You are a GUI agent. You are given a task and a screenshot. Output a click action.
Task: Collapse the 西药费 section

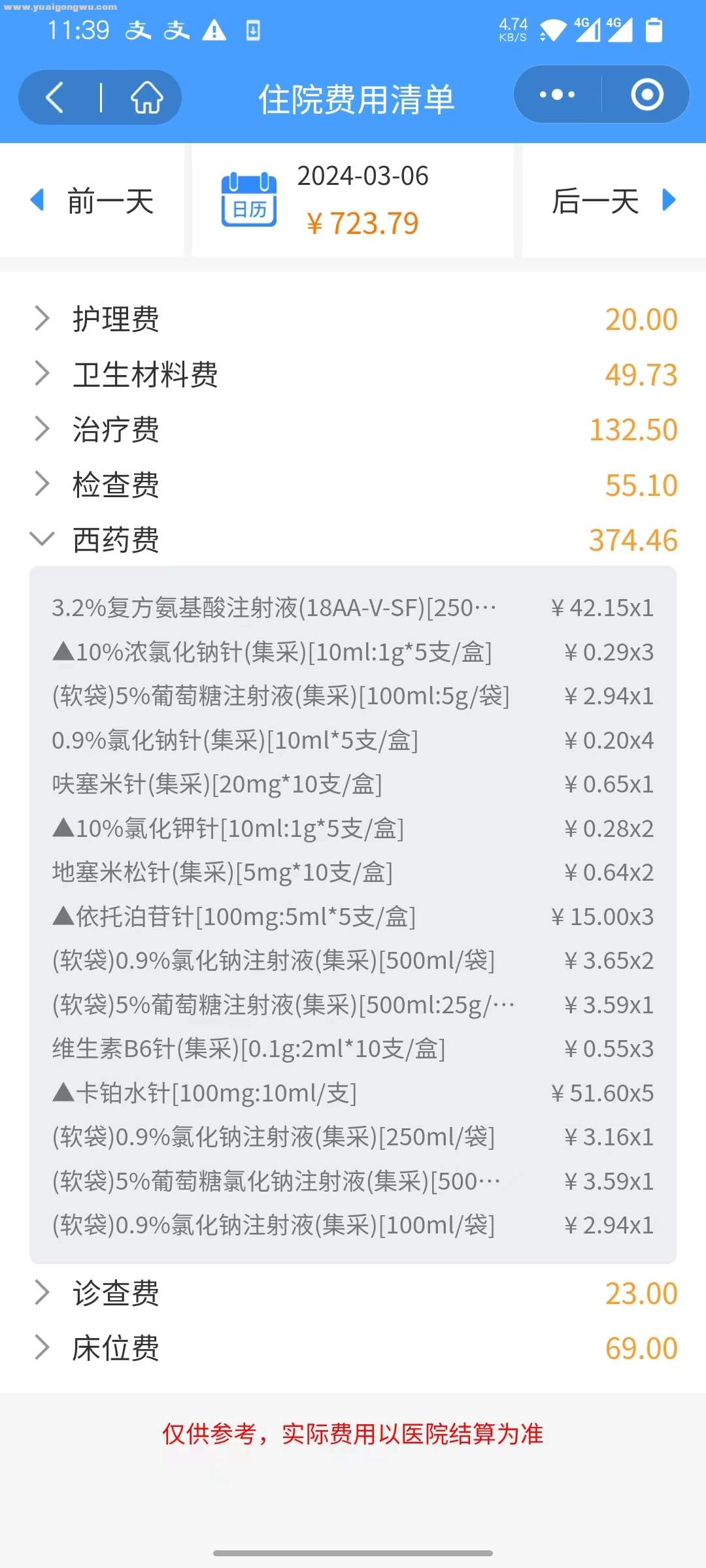(x=353, y=540)
